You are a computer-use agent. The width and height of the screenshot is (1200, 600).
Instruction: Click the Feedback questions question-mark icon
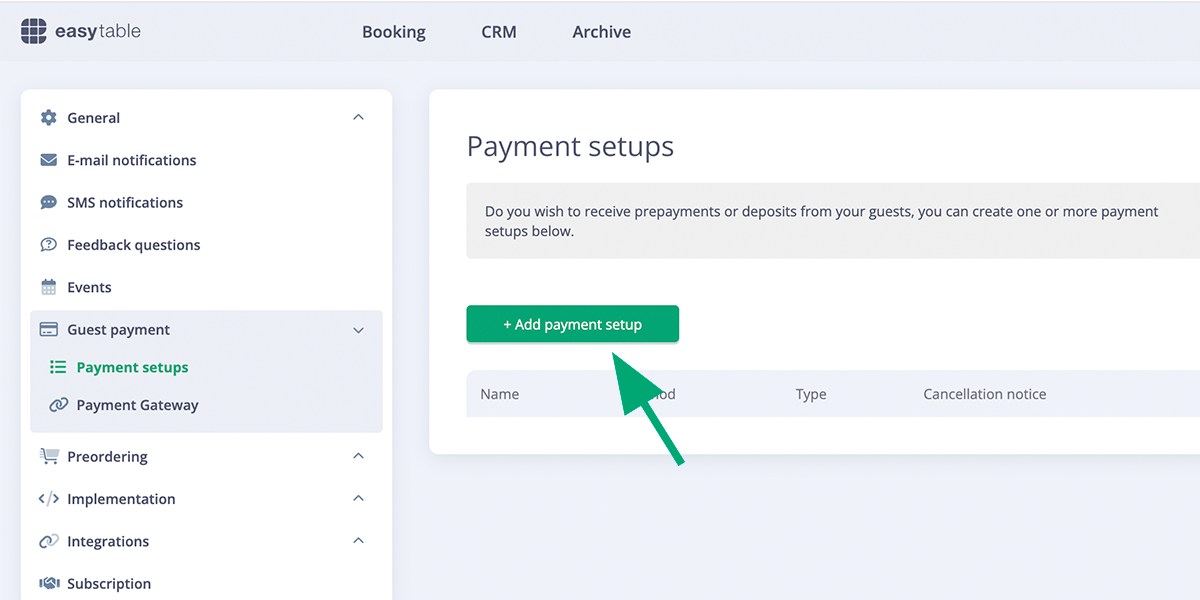[47, 244]
